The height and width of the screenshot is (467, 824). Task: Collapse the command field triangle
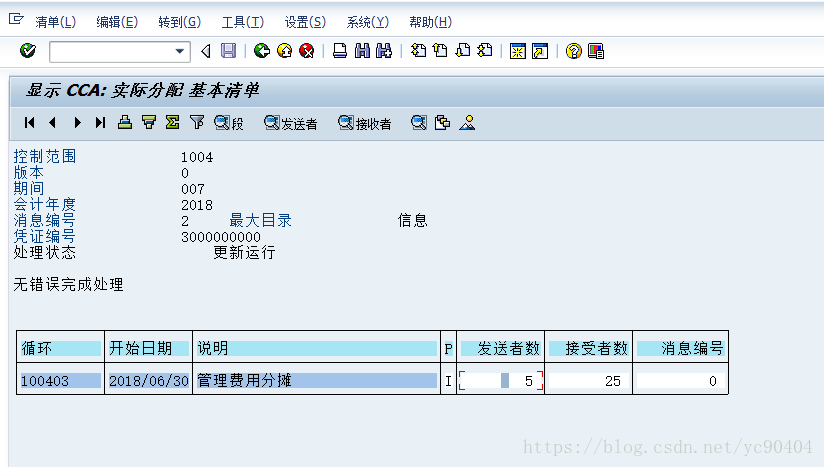pyautogui.click(x=206, y=51)
